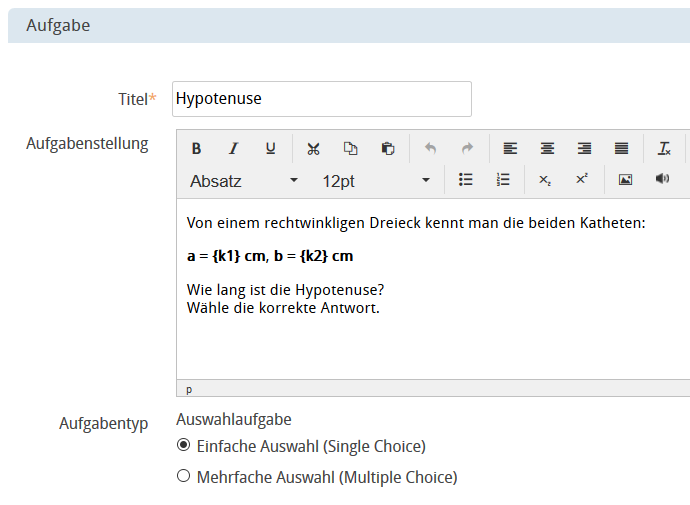Cut selected text with the scissors icon
The image size is (690, 505).
313,149
